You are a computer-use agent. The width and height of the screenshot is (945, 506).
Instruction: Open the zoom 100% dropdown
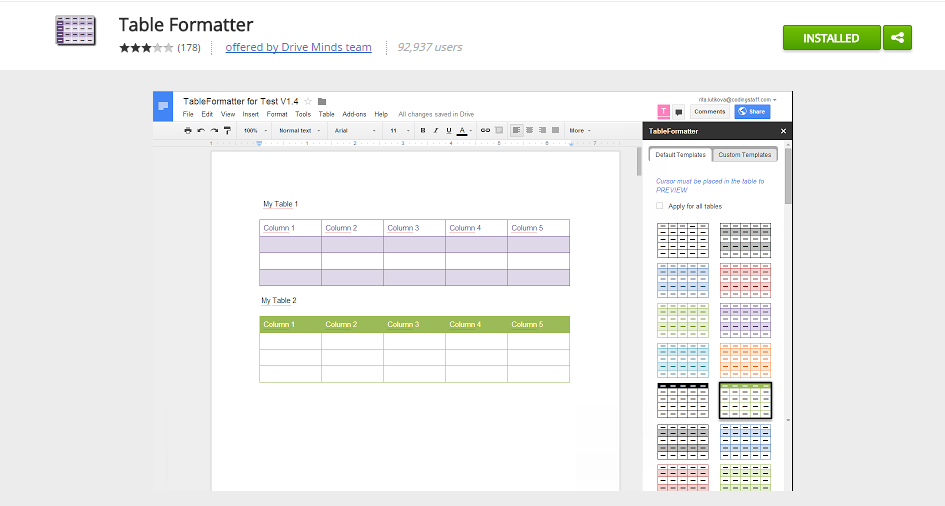tap(256, 130)
